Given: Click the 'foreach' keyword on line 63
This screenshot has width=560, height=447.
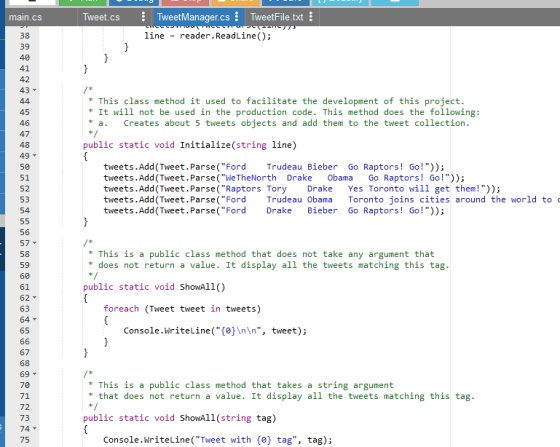Looking at the screenshot, I should [121, 309].
